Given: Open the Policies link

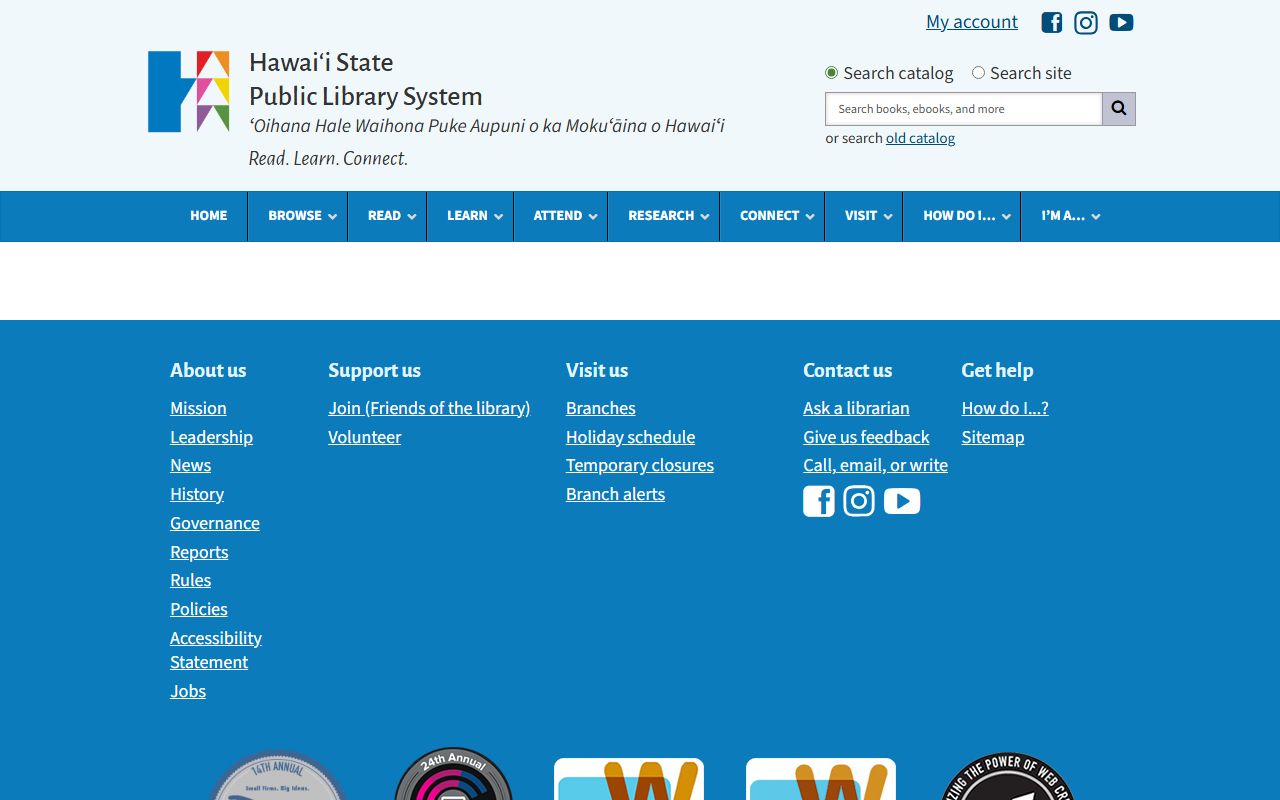Looking at the screenshot, I should point(199,609).
